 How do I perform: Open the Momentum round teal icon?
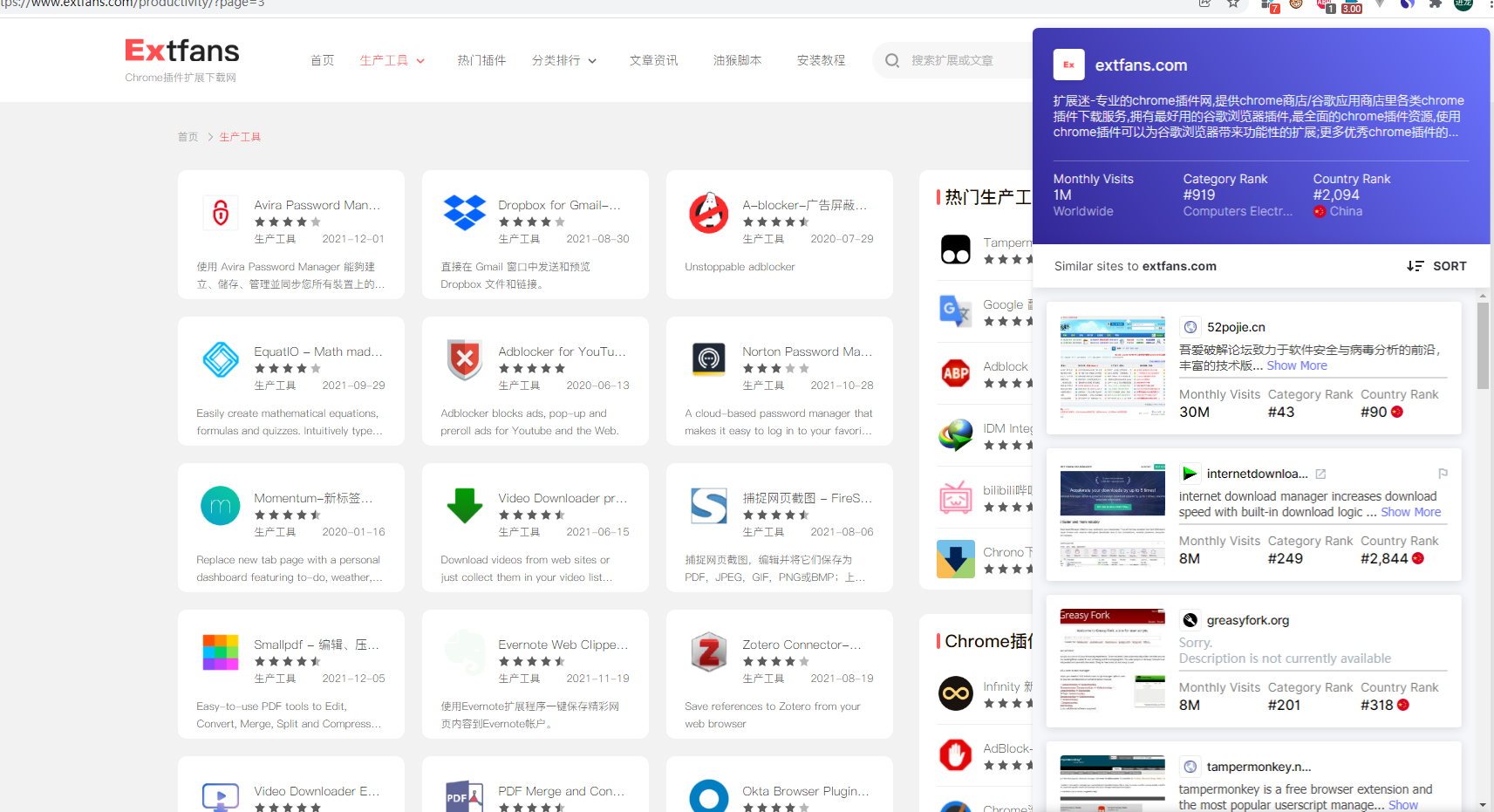pos(221,506)
